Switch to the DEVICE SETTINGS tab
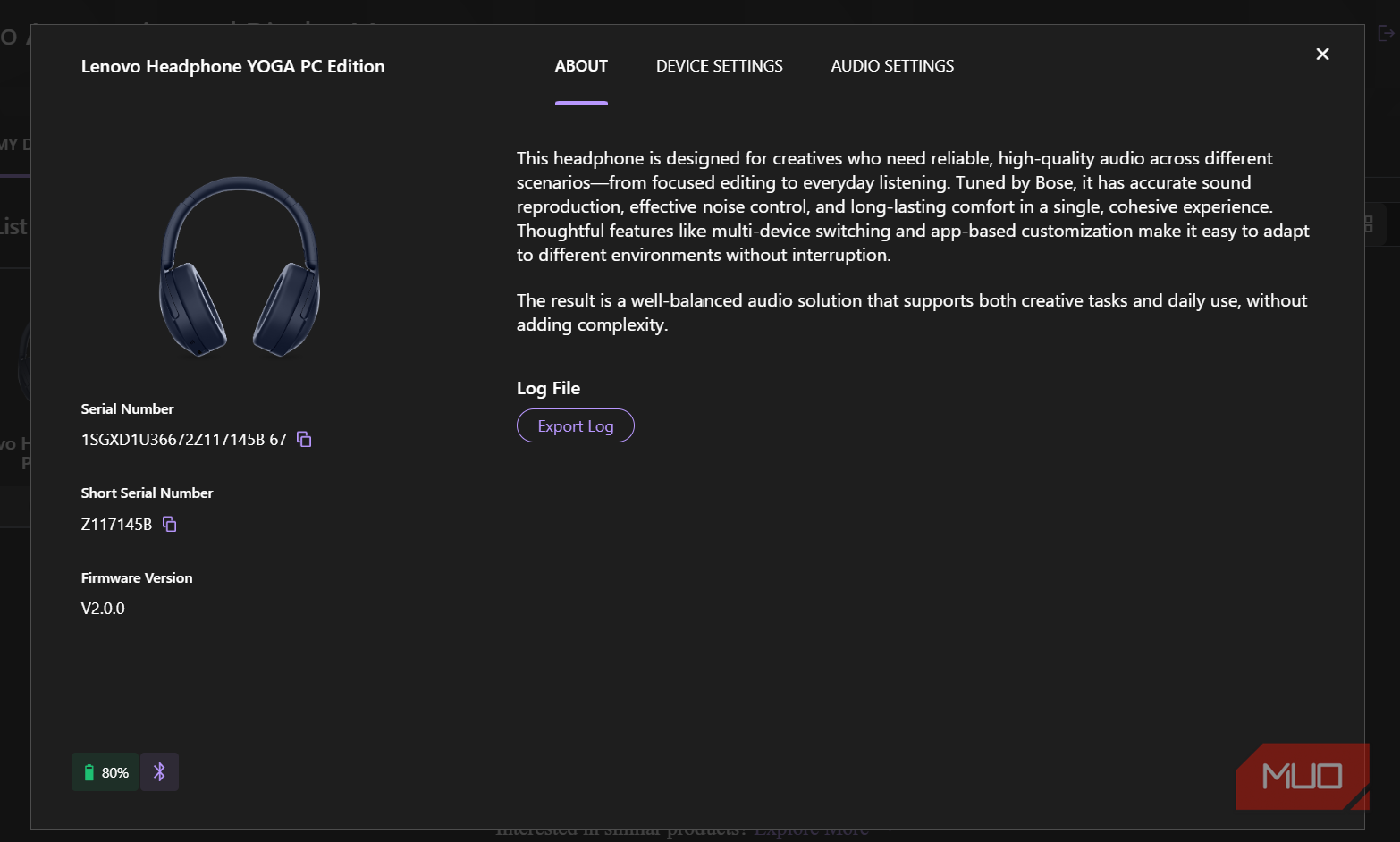Viewport: 1400px width, 842px height. [719, 66]
